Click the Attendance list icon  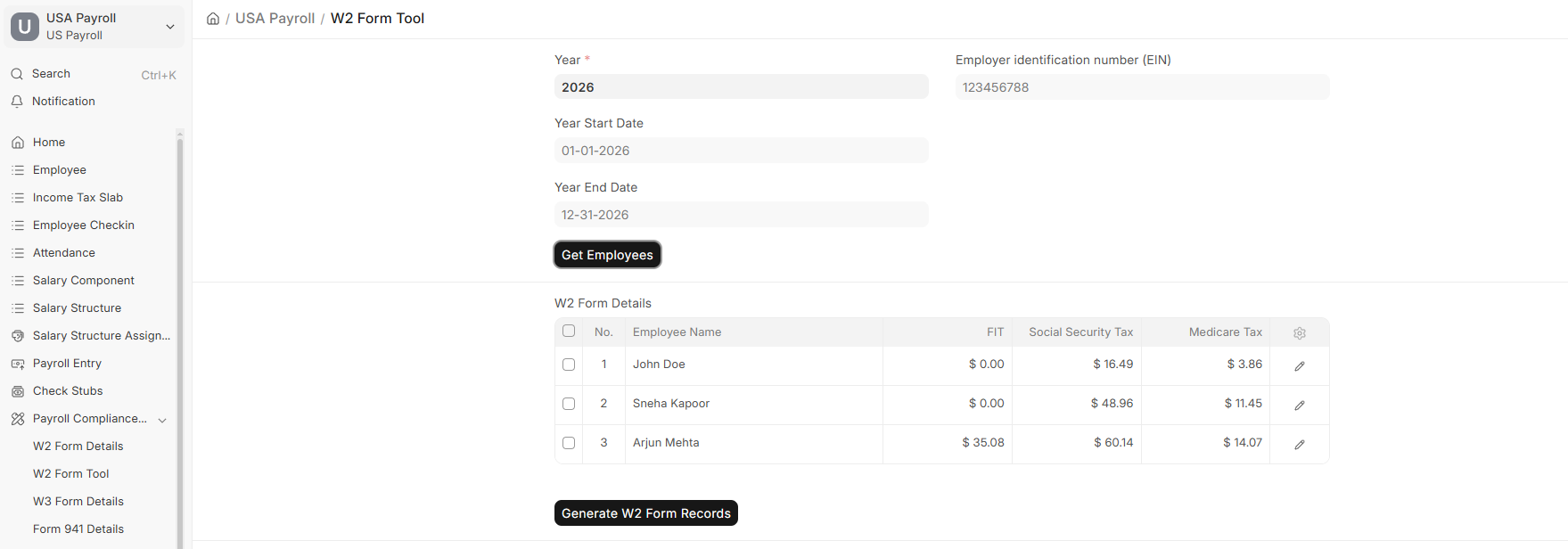(18, 253)
